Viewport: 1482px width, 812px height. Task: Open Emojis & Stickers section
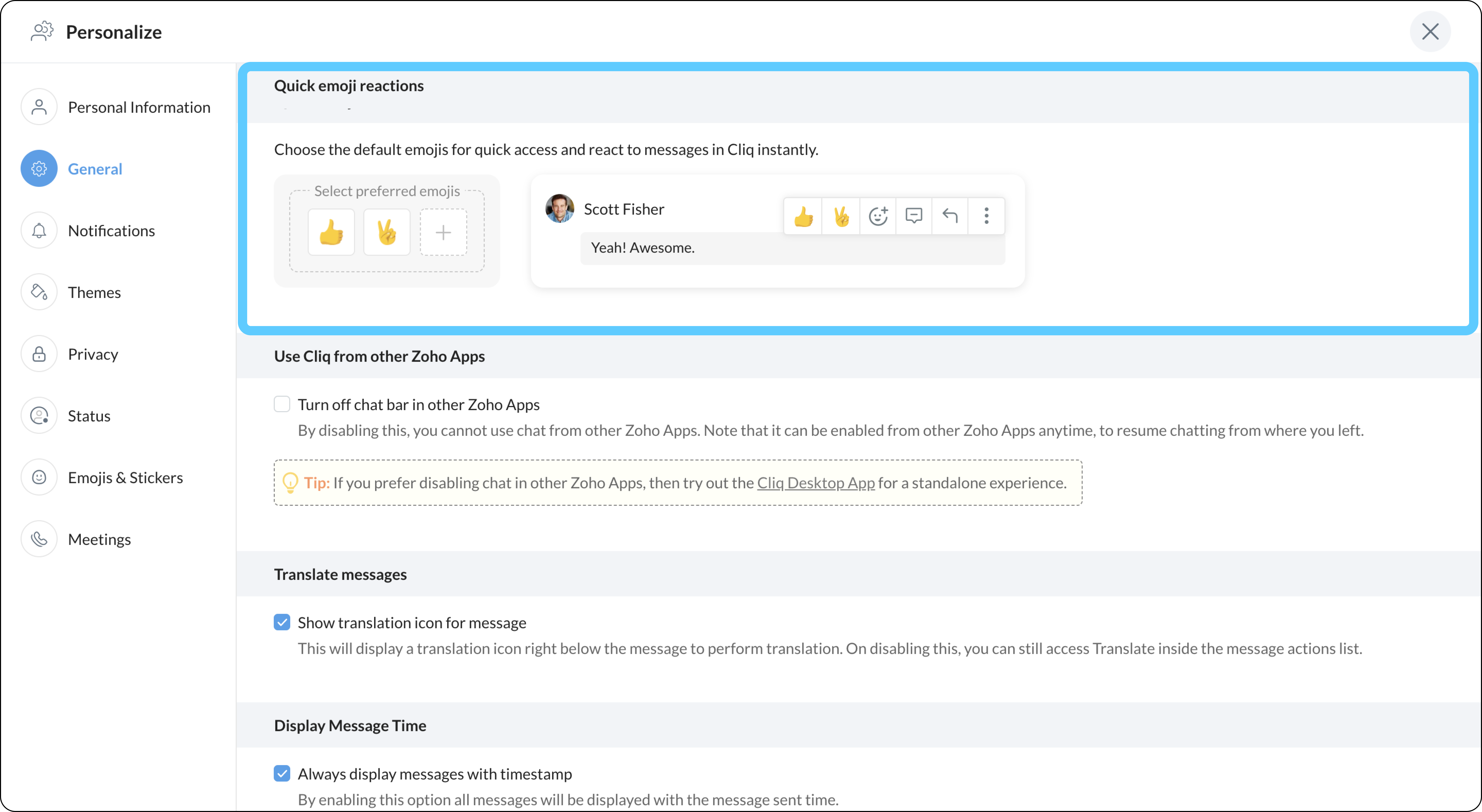125,477
